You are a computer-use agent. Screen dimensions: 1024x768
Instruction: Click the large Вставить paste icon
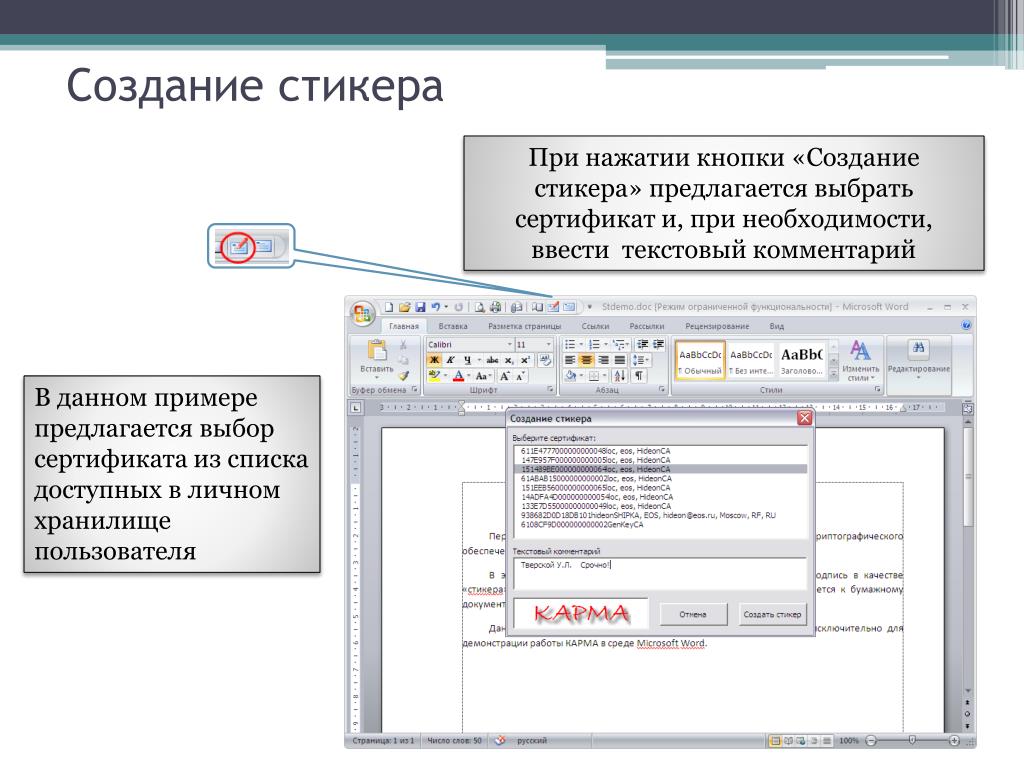coord(377,349)
